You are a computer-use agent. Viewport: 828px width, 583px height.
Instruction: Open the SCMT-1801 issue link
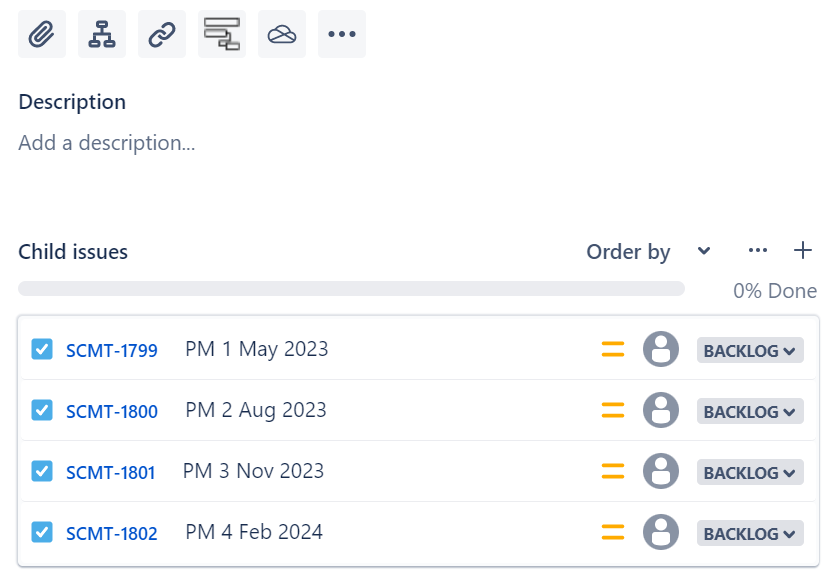tap(111, 472)
